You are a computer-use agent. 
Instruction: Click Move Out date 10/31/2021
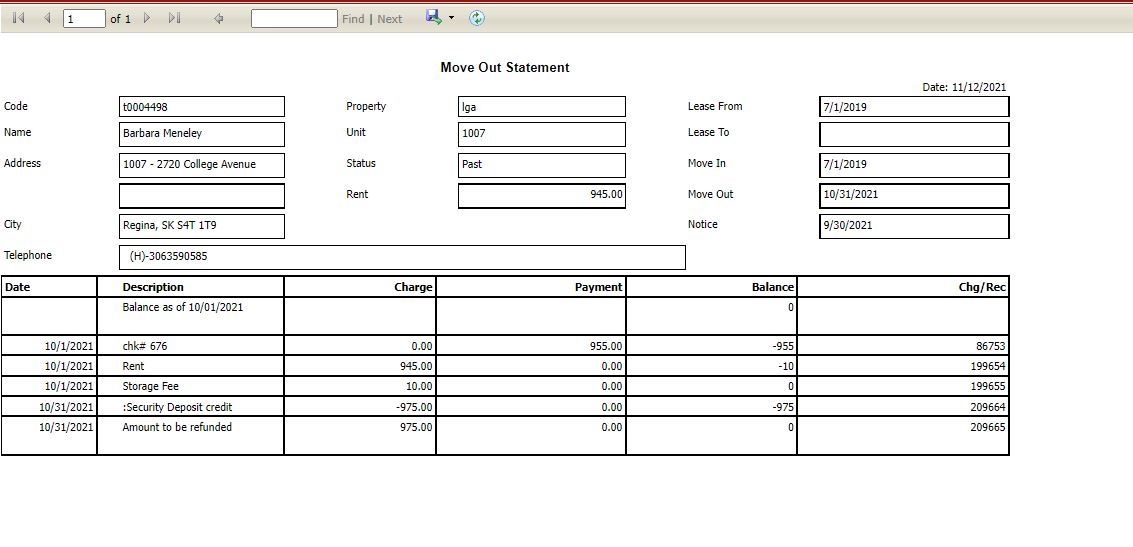coord(914,196)
